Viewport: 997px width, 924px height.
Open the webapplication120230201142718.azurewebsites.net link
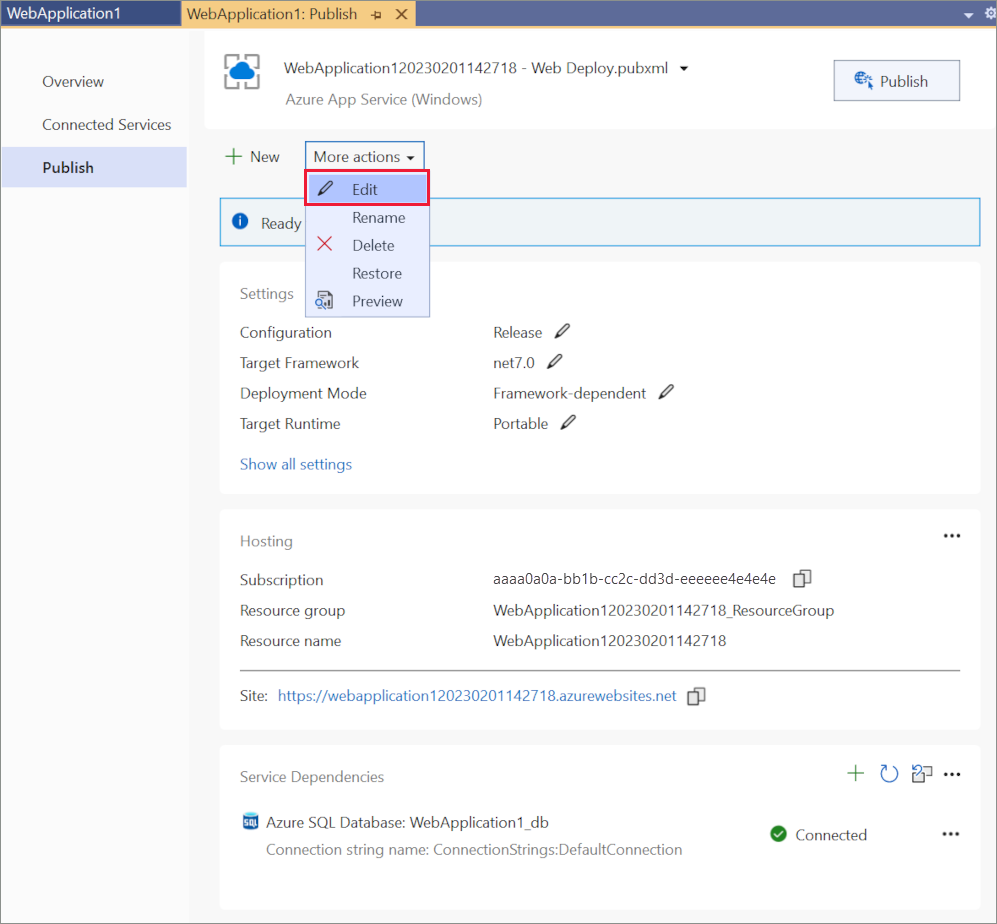(x=477, y=695)
